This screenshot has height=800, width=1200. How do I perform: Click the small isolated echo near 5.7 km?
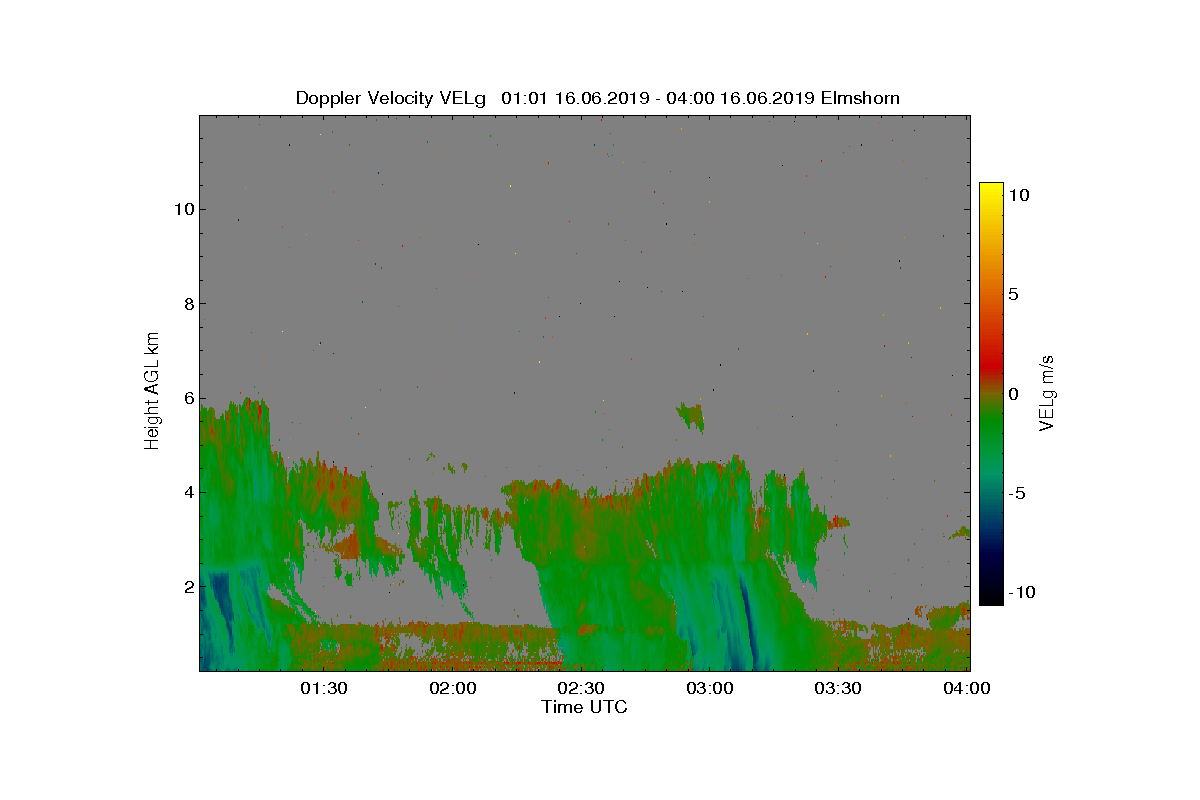[x=691, y=414]
